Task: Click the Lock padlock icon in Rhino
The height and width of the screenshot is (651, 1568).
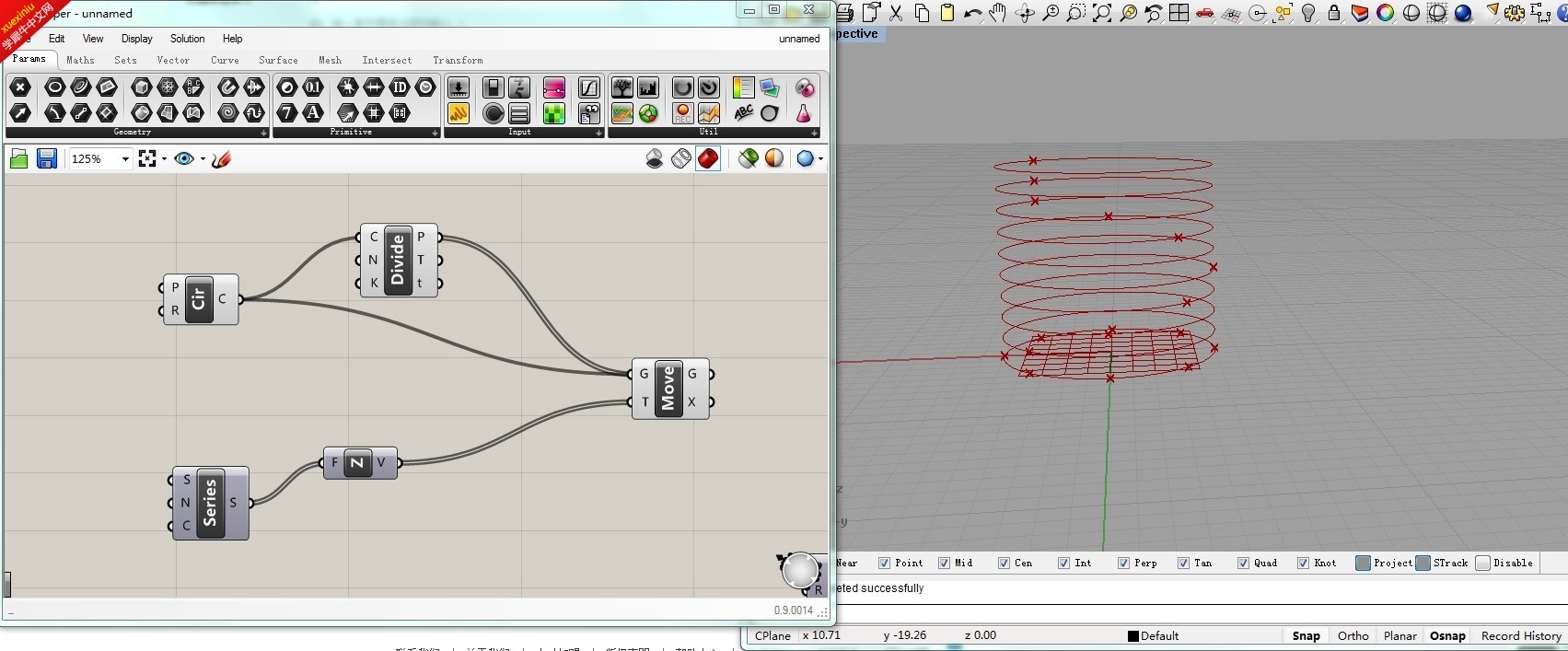Action: click(x=1334, y=13)
